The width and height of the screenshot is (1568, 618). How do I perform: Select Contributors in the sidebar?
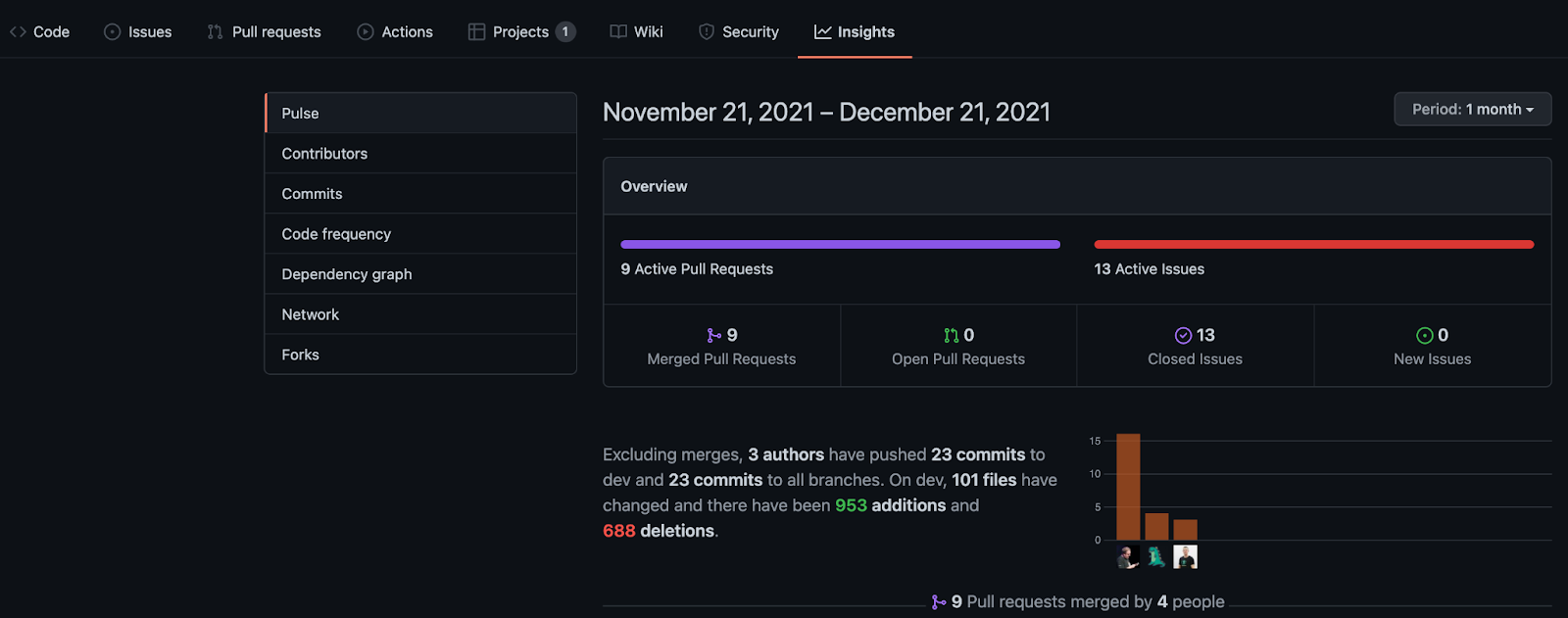coord(324,154)
